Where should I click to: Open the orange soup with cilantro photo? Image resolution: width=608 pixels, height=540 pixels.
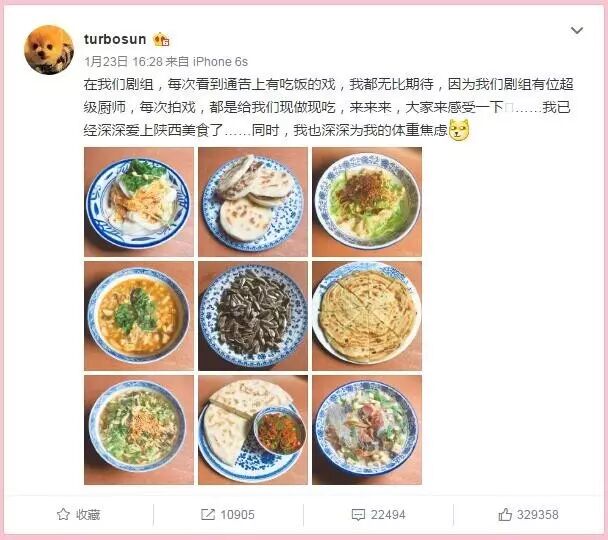coord(139,316)
